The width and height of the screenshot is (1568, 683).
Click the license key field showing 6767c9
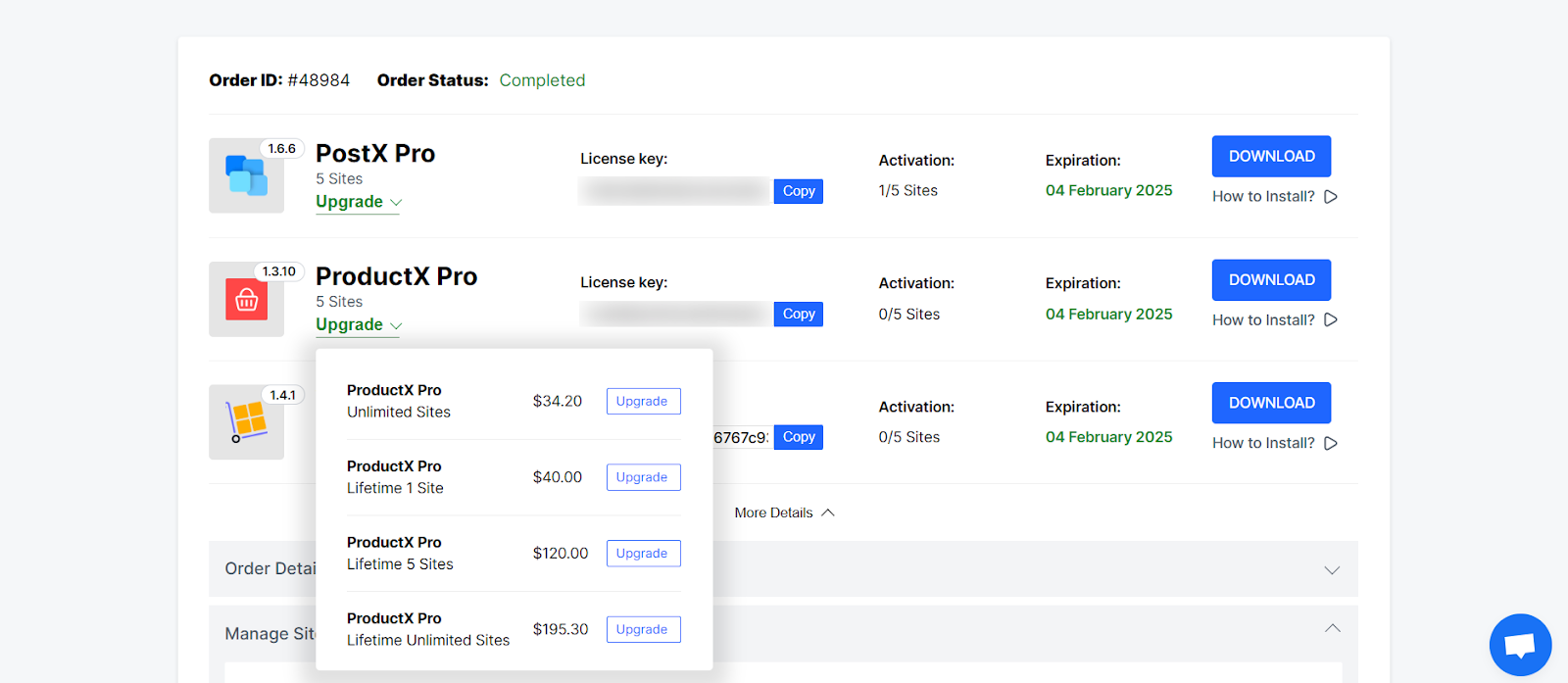coord(743,437)
